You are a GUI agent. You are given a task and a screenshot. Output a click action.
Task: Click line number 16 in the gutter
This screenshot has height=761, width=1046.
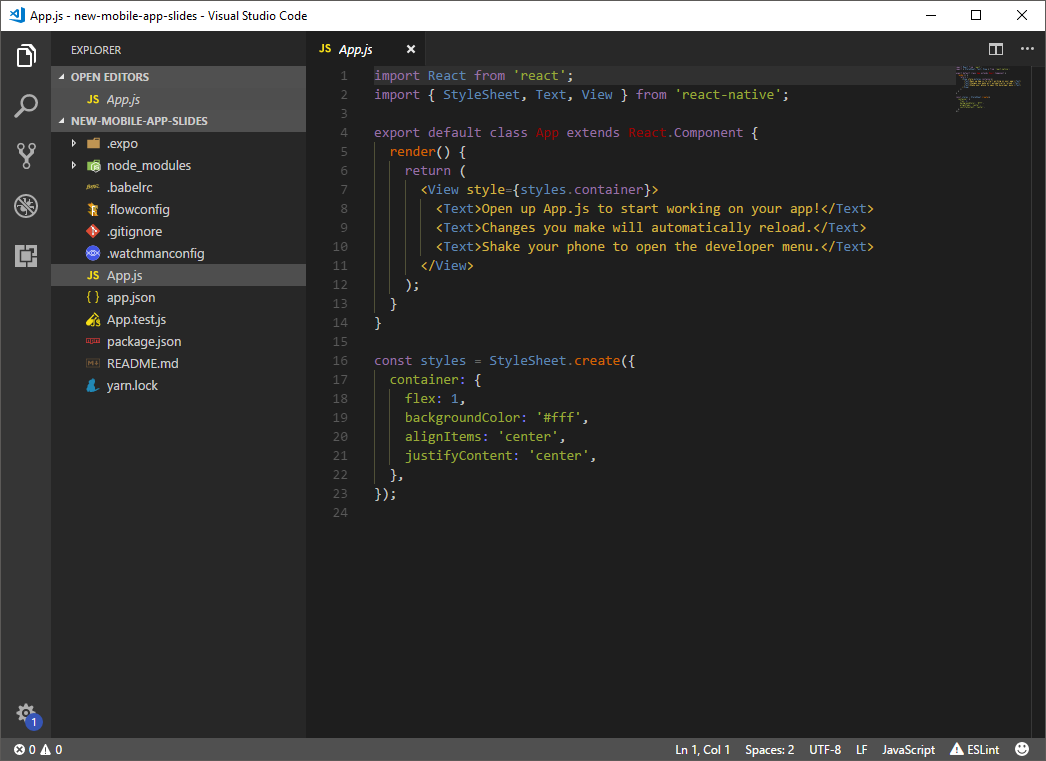tap(340, 361)
